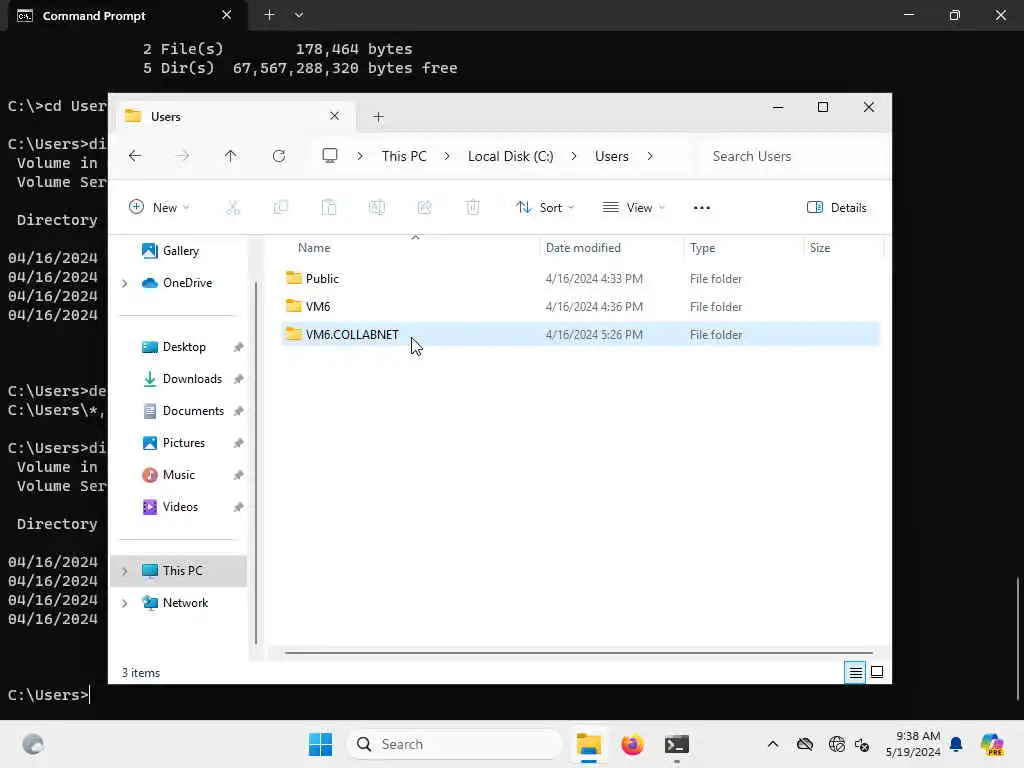The image size is (1024, 768).
Task: Open the View dropdown menu
Action: pos(633,208)
